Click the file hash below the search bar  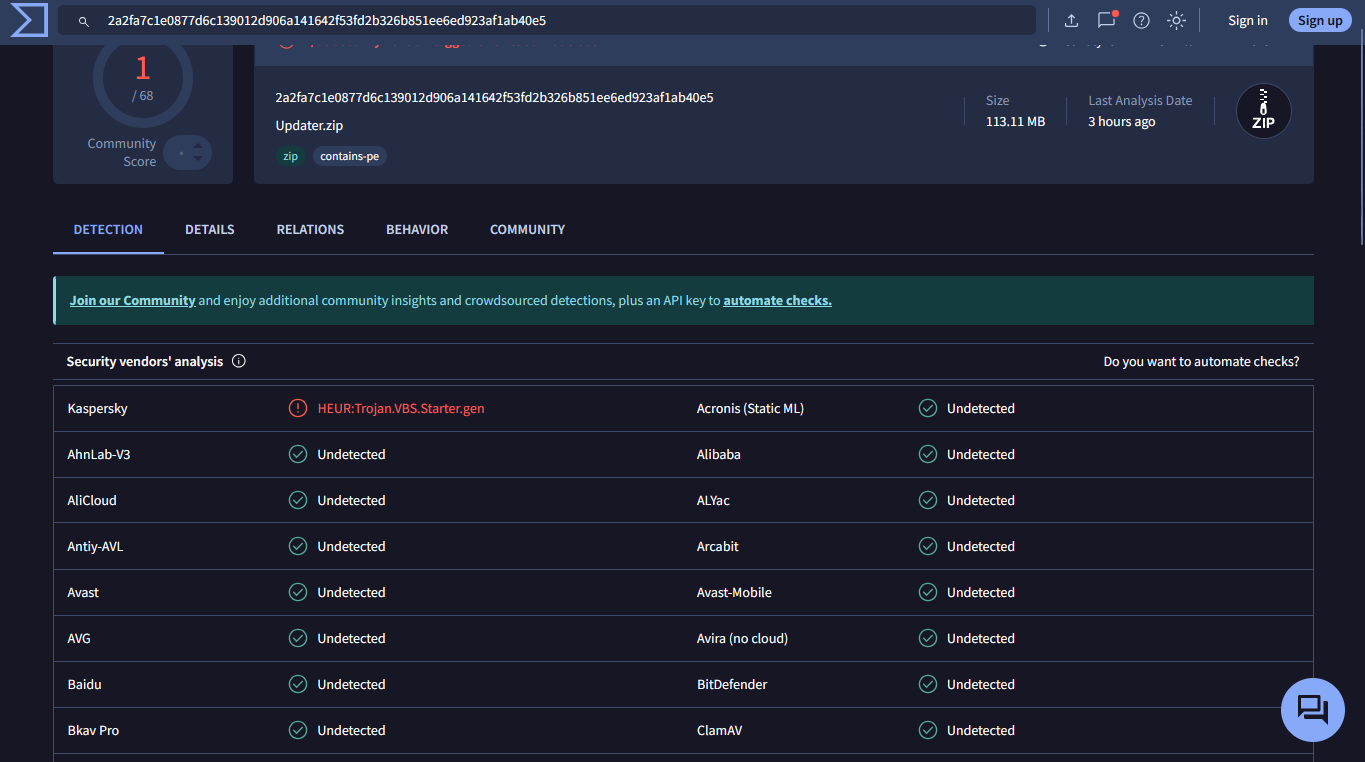tap(494, 97)
